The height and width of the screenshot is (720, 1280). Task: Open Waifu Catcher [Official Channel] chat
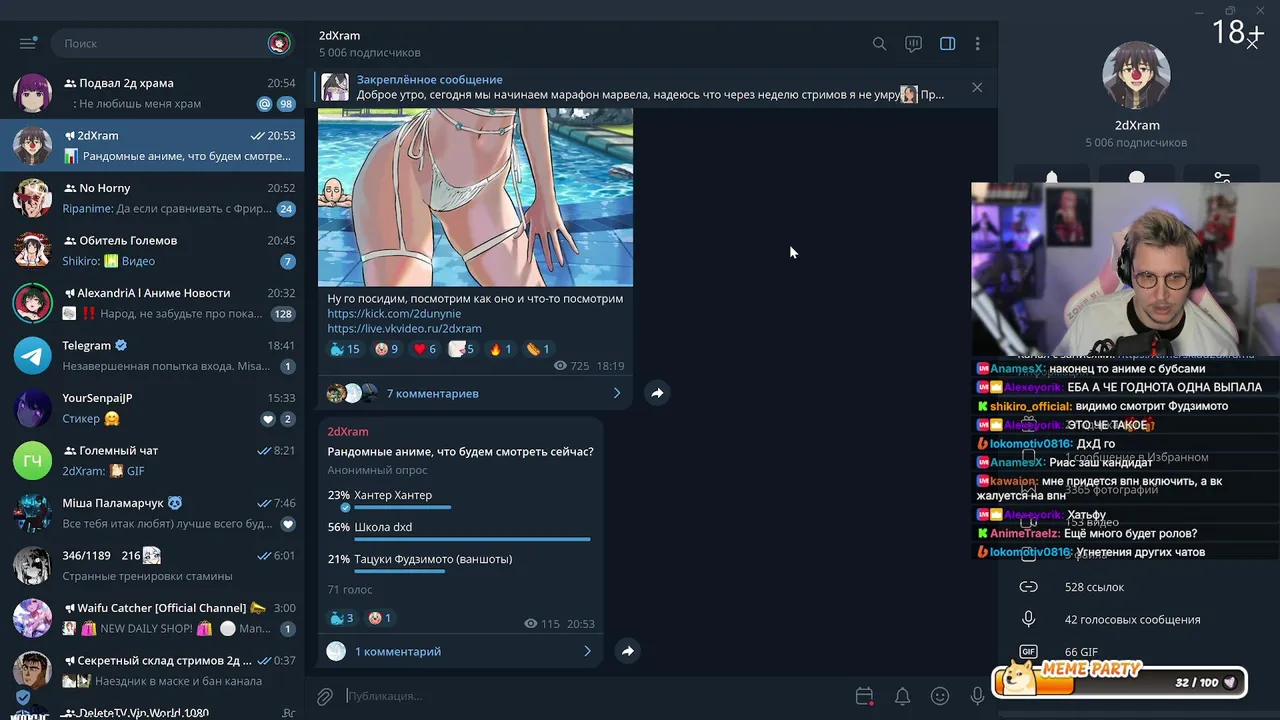click(152, 618)
